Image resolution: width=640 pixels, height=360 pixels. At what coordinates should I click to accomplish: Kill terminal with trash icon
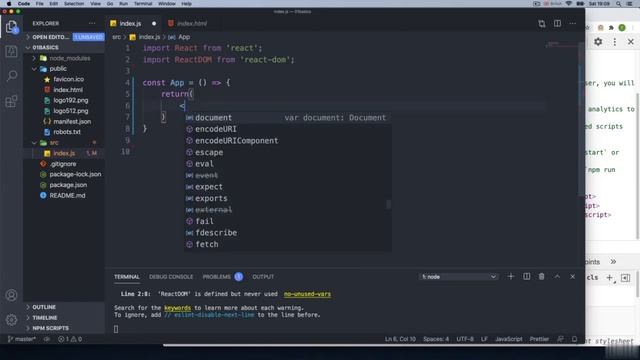pyautogui.click(x=542, y=277)
